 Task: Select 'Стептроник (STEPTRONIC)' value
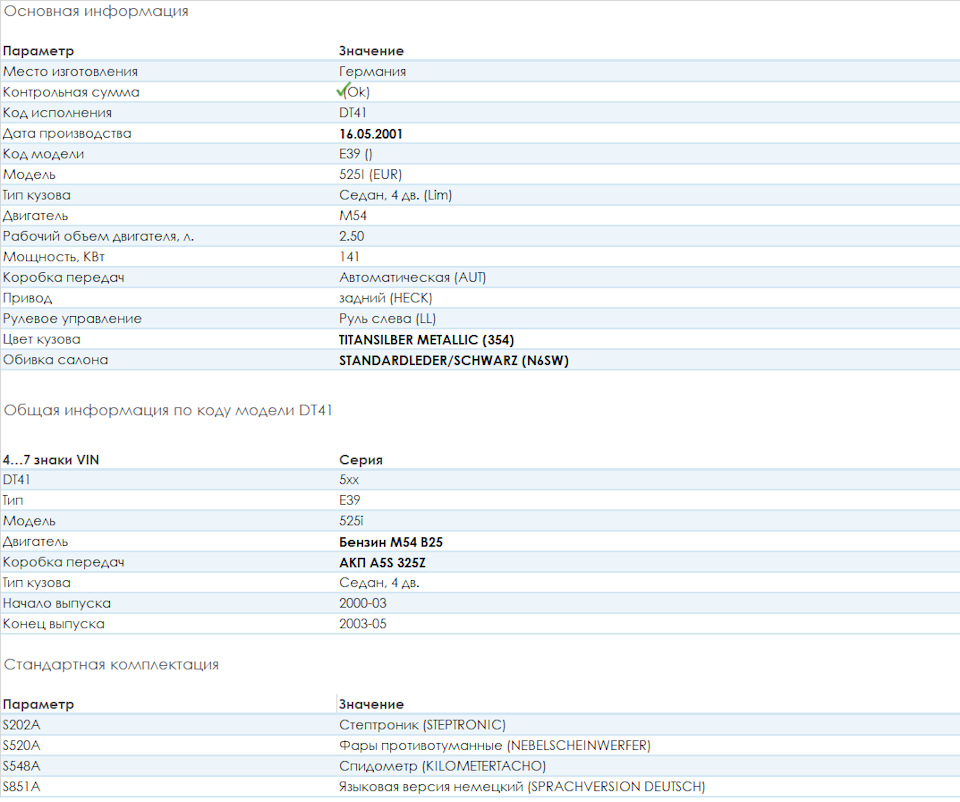422,725
